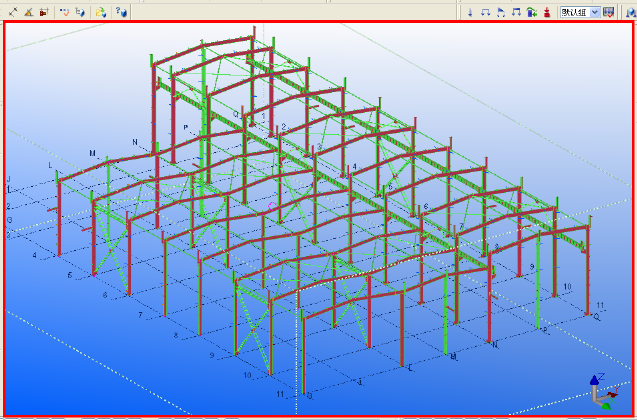Pick the uniform load tool icon
Screen dimensions: 637x420
[x=516, y=11]
